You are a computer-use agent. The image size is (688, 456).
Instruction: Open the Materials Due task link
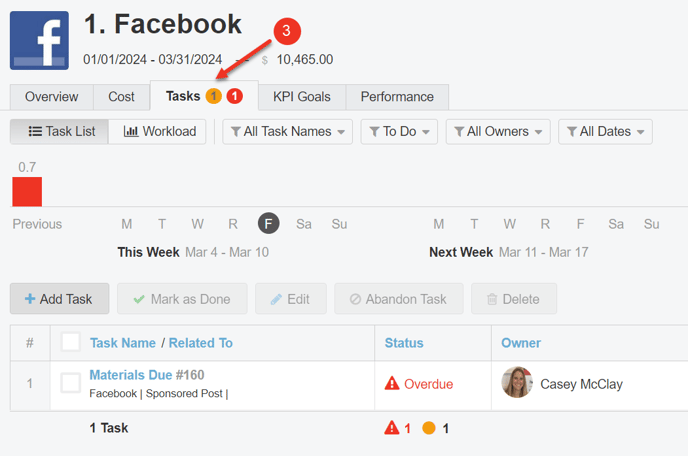point(131,375)
